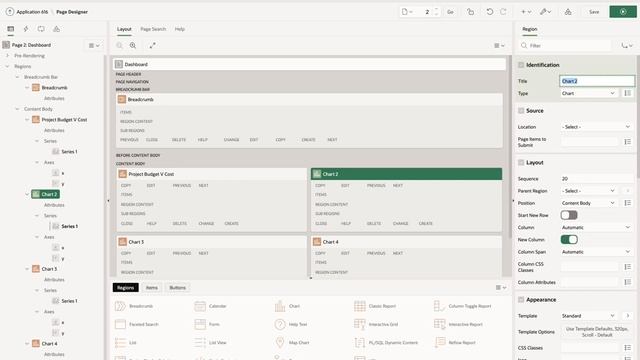This screenshot has height=360, width=640.
Task: Run the page with green play button
Action: pyautogui.click(x=623, y=12)
